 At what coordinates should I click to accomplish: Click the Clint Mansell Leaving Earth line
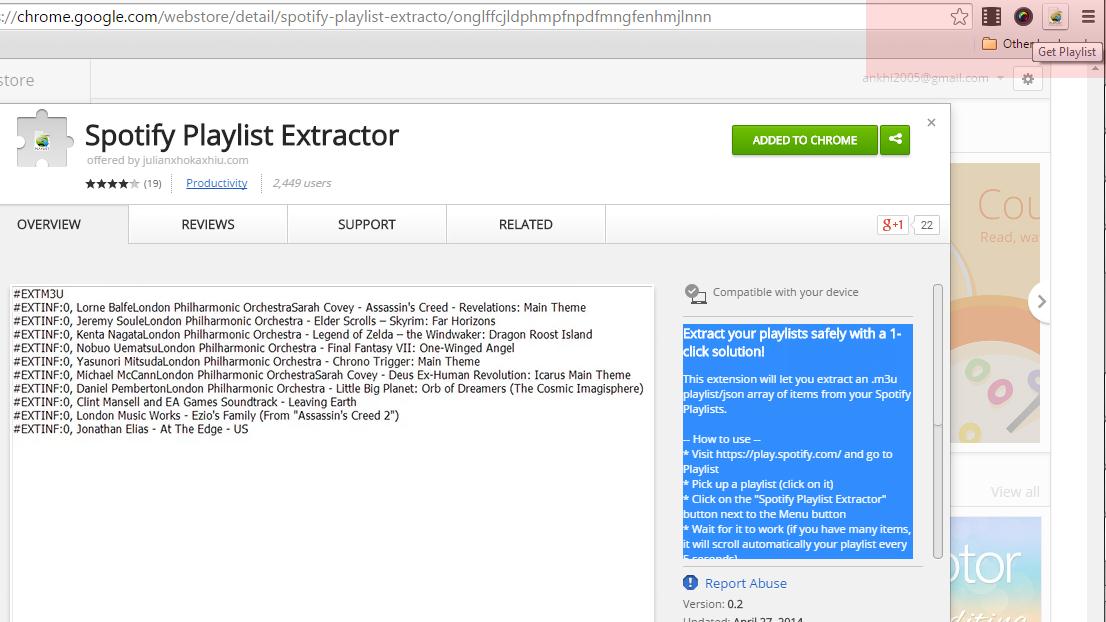click(185, 402)
